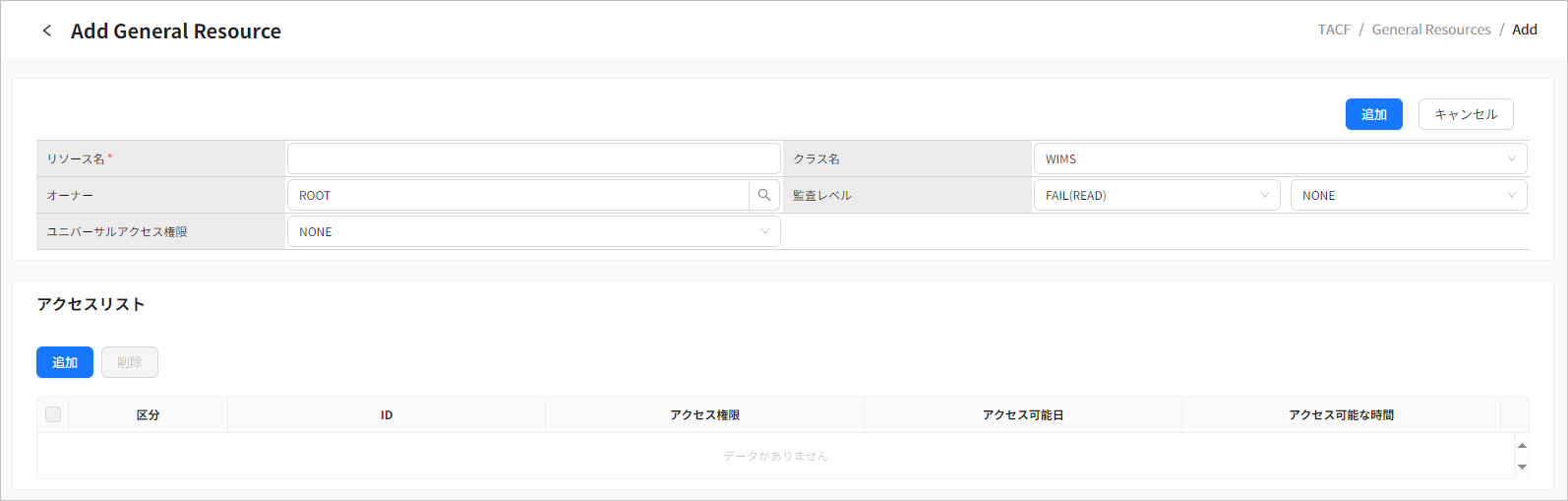1568x501 pixels.
Task: Focus the リソース名 input field
Action: (533, 158)
